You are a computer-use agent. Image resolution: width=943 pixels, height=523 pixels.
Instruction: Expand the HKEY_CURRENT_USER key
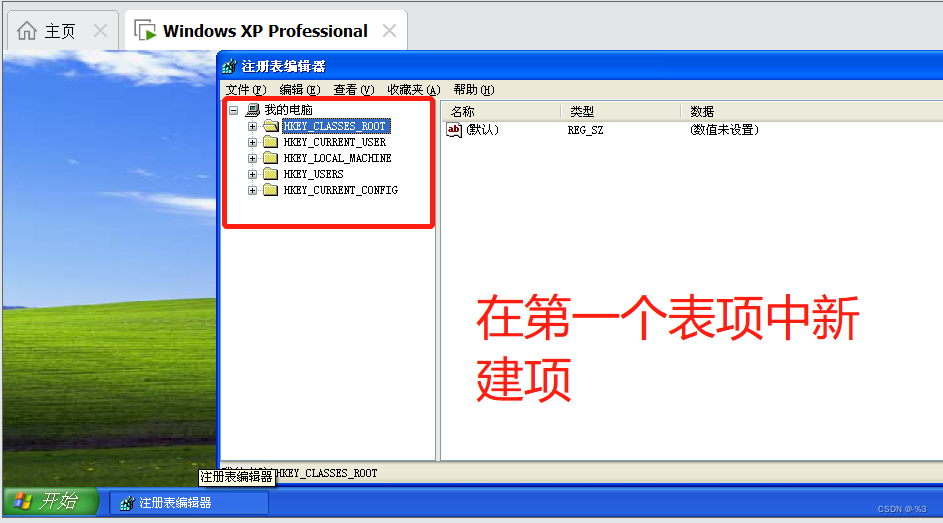[x=253, y=142]
